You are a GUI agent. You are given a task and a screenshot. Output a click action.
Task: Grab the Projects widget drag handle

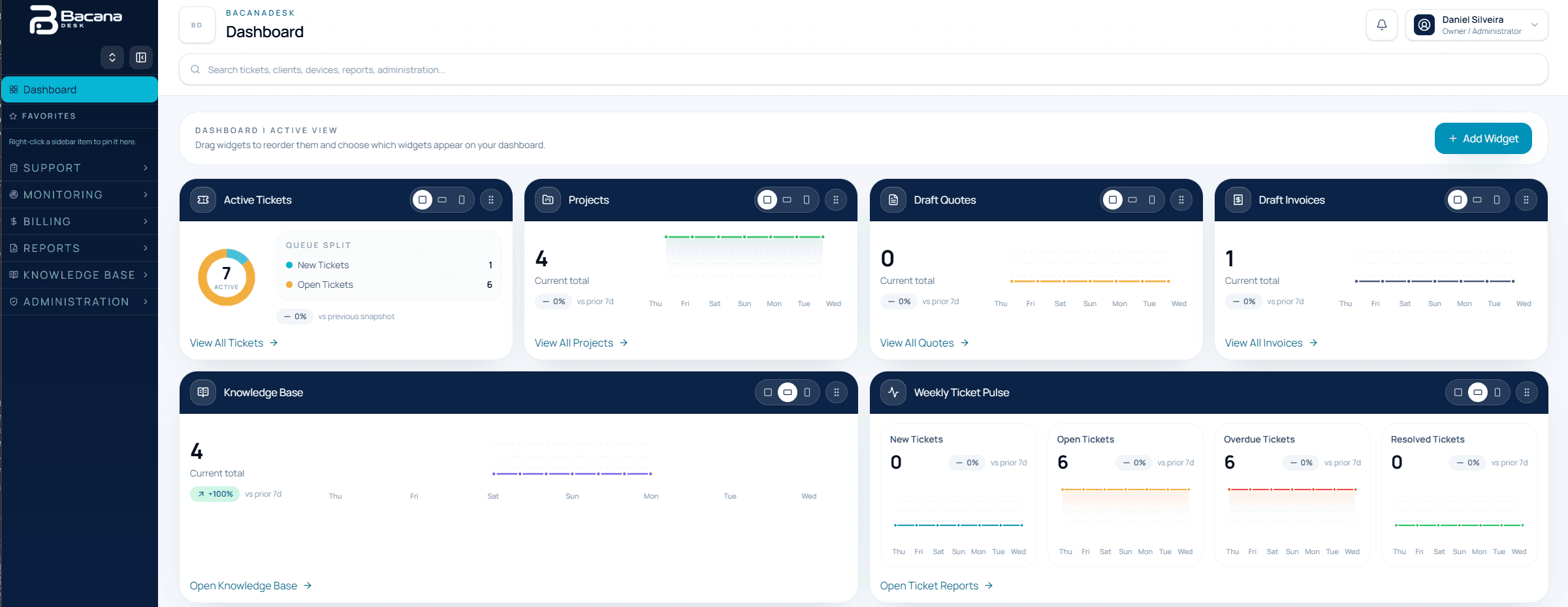pos(836,200)
